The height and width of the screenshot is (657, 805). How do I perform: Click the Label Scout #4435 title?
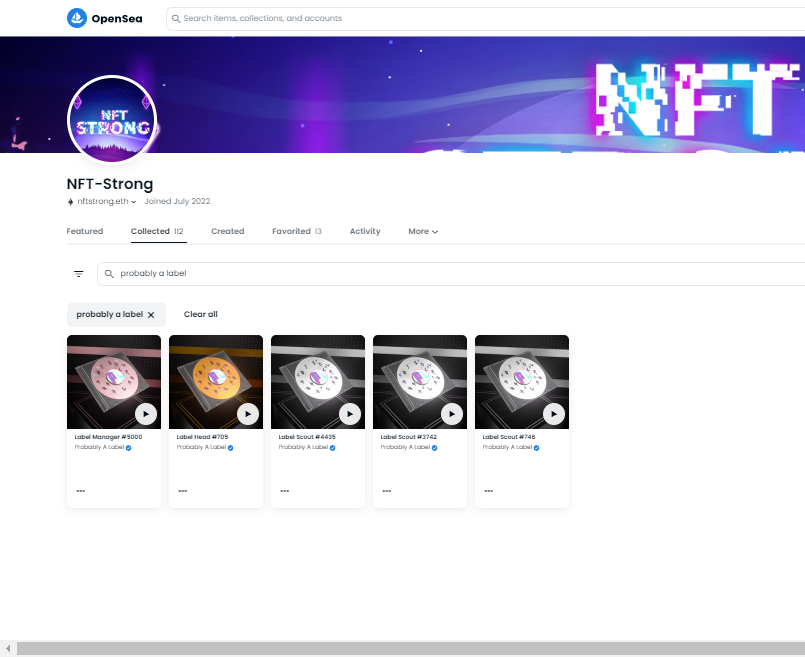pyautogui.click(x=307, y=437)
